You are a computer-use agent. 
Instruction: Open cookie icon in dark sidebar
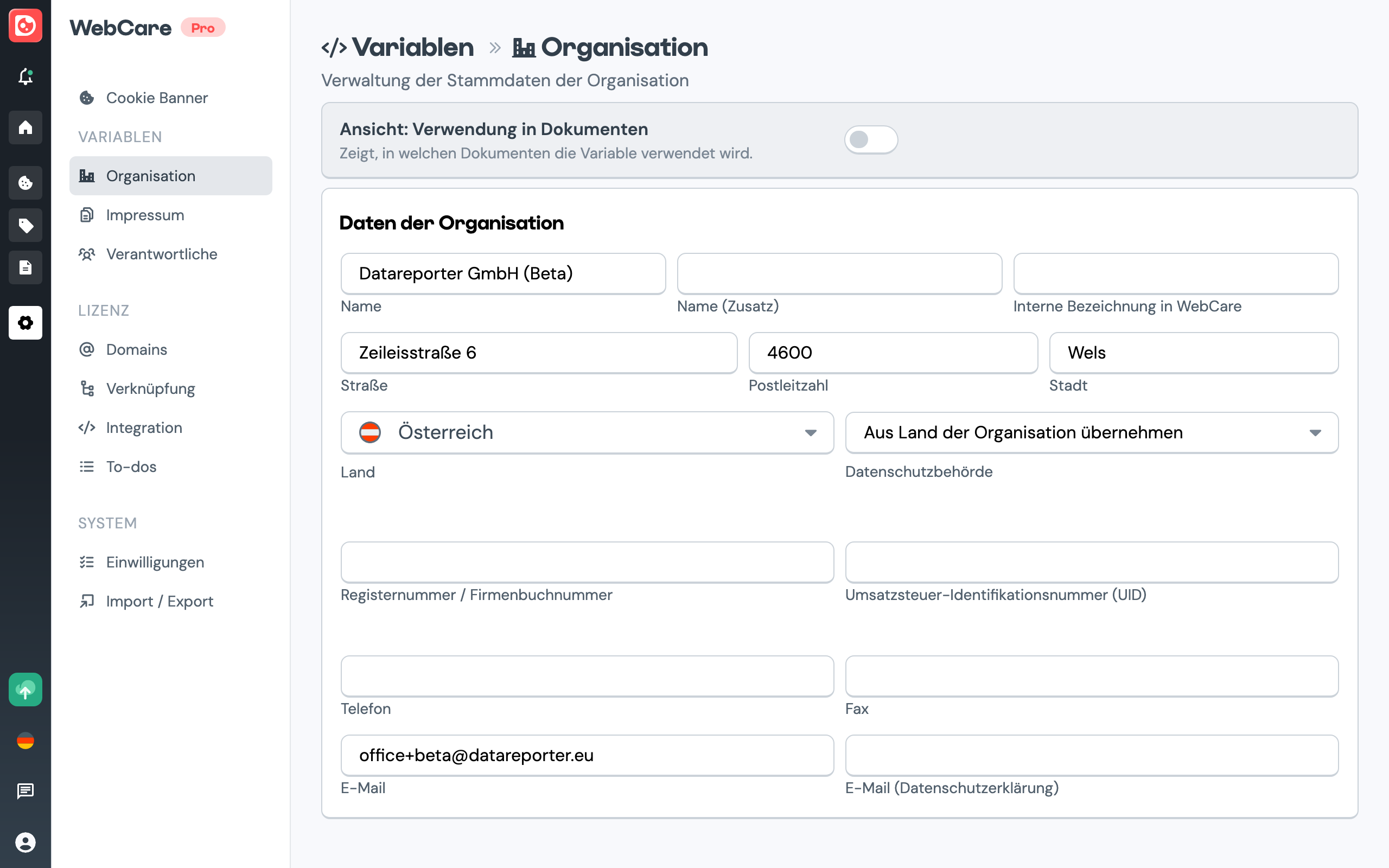point(26,183)
